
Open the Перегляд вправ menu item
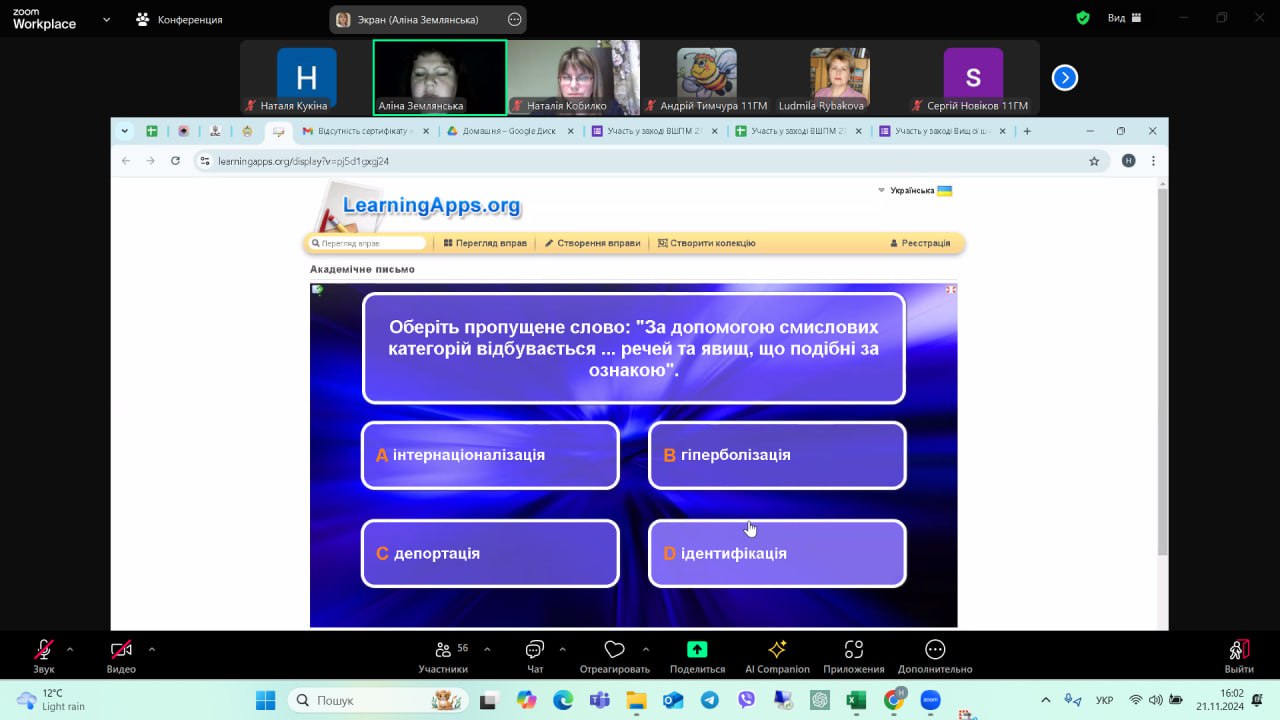click(x=485, y=243)
